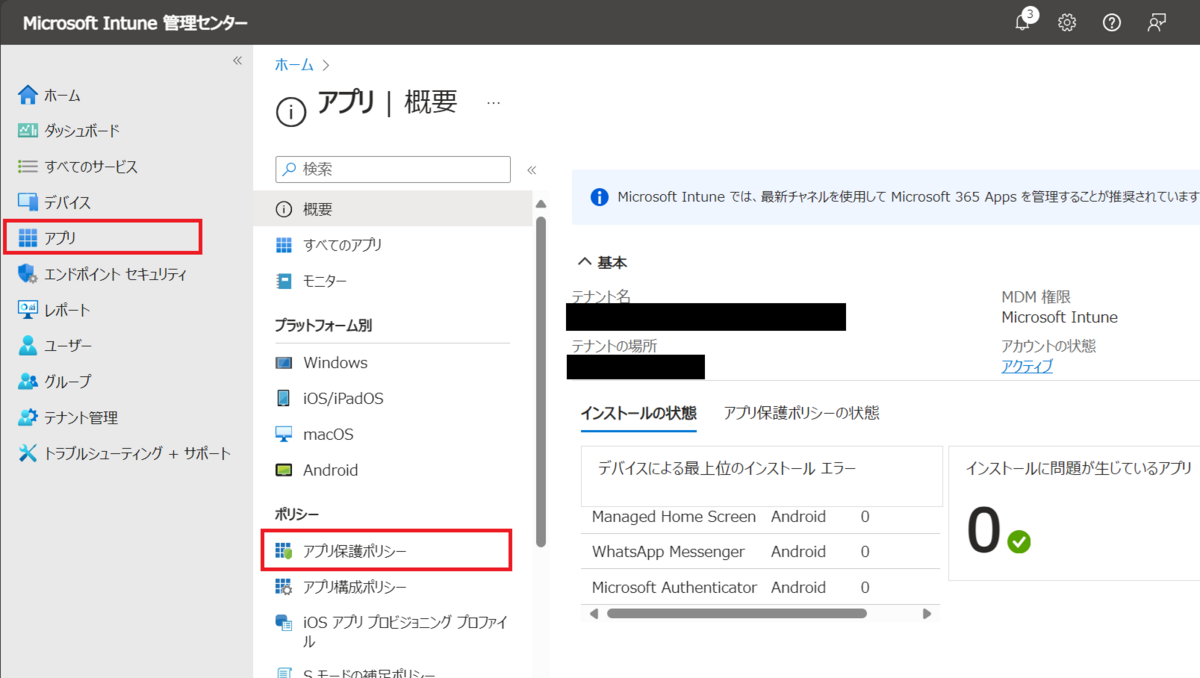The width and height of the screenshot is (1200, 678).
Task: Click left arrow of horizontal scrollbar
Action: [x=594, y=613]
